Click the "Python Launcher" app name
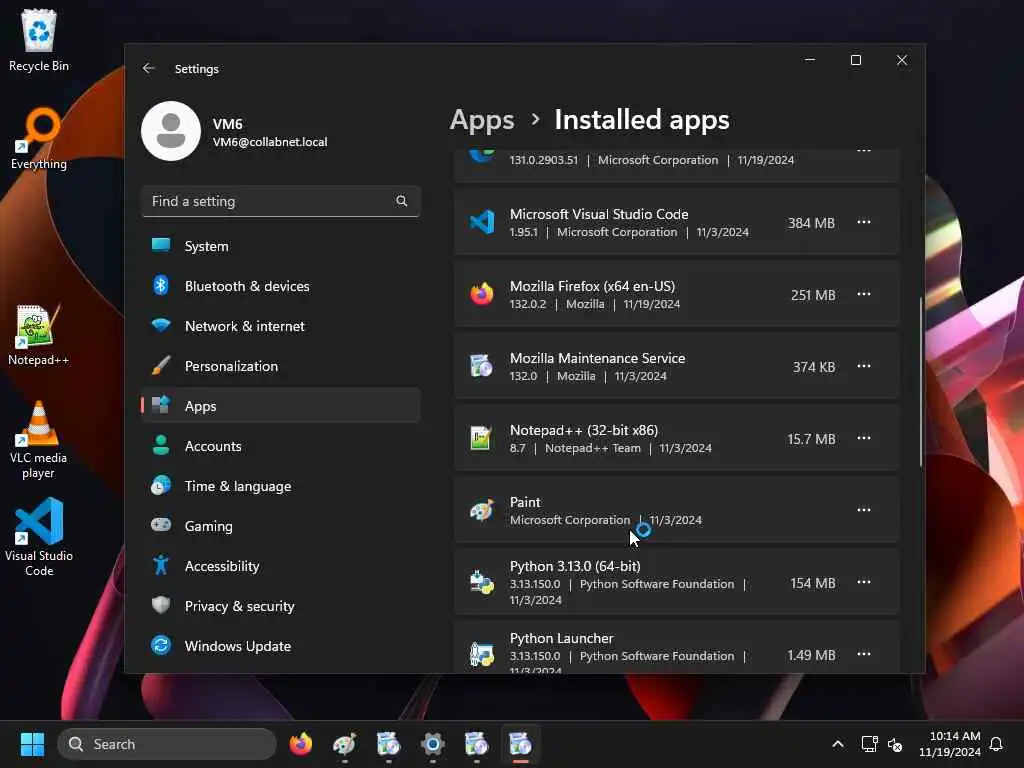 pos(562,638)
